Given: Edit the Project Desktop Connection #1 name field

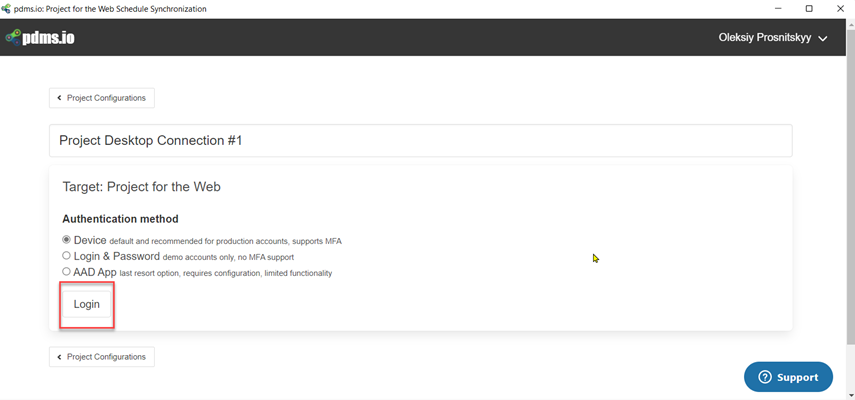Looking at the screenshot, I should point(420,141).
